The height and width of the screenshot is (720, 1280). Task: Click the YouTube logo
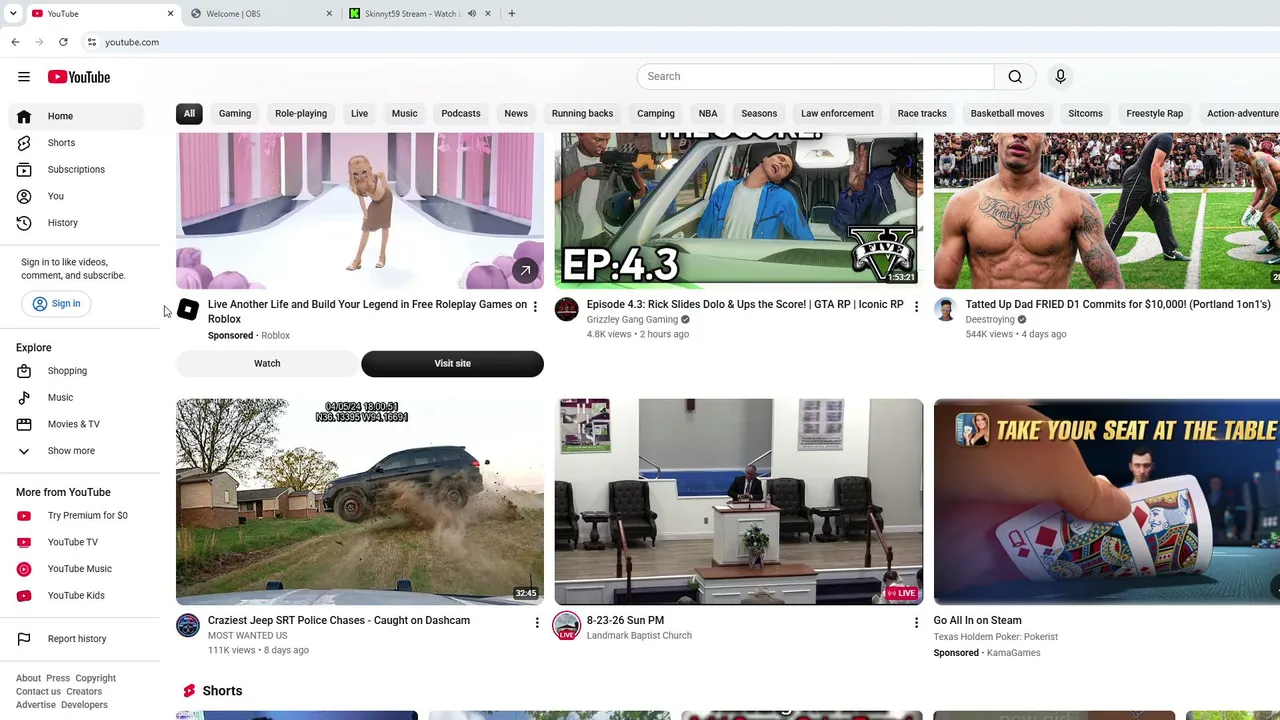click(x=79, y=77)
